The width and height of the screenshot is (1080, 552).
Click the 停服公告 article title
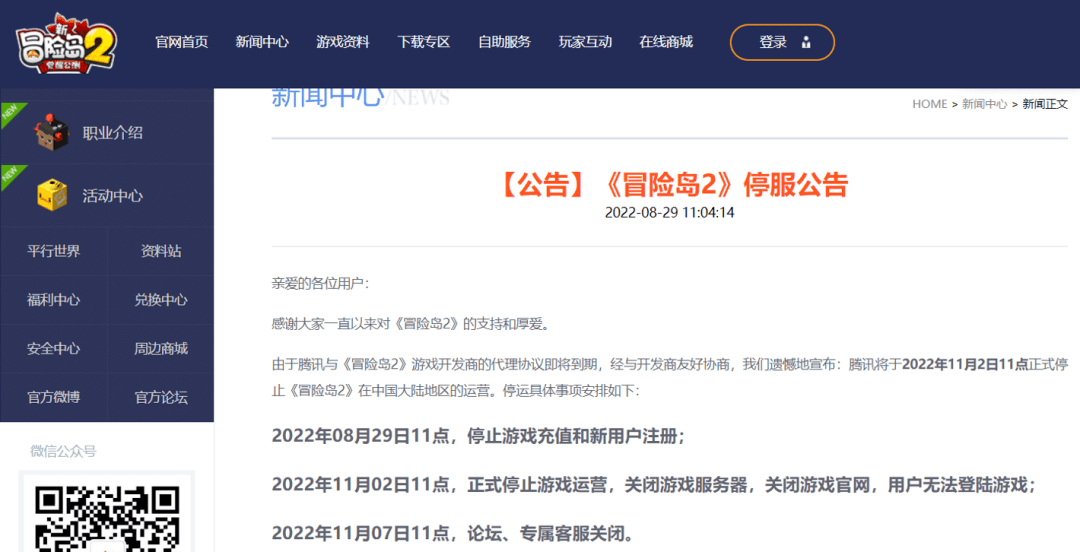pyautogui.click(x=672, y=185)
